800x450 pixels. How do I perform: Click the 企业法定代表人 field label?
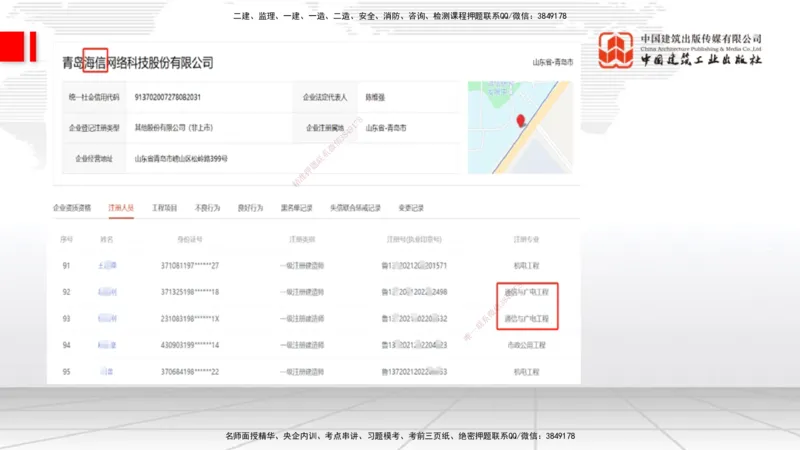[325, 97]
